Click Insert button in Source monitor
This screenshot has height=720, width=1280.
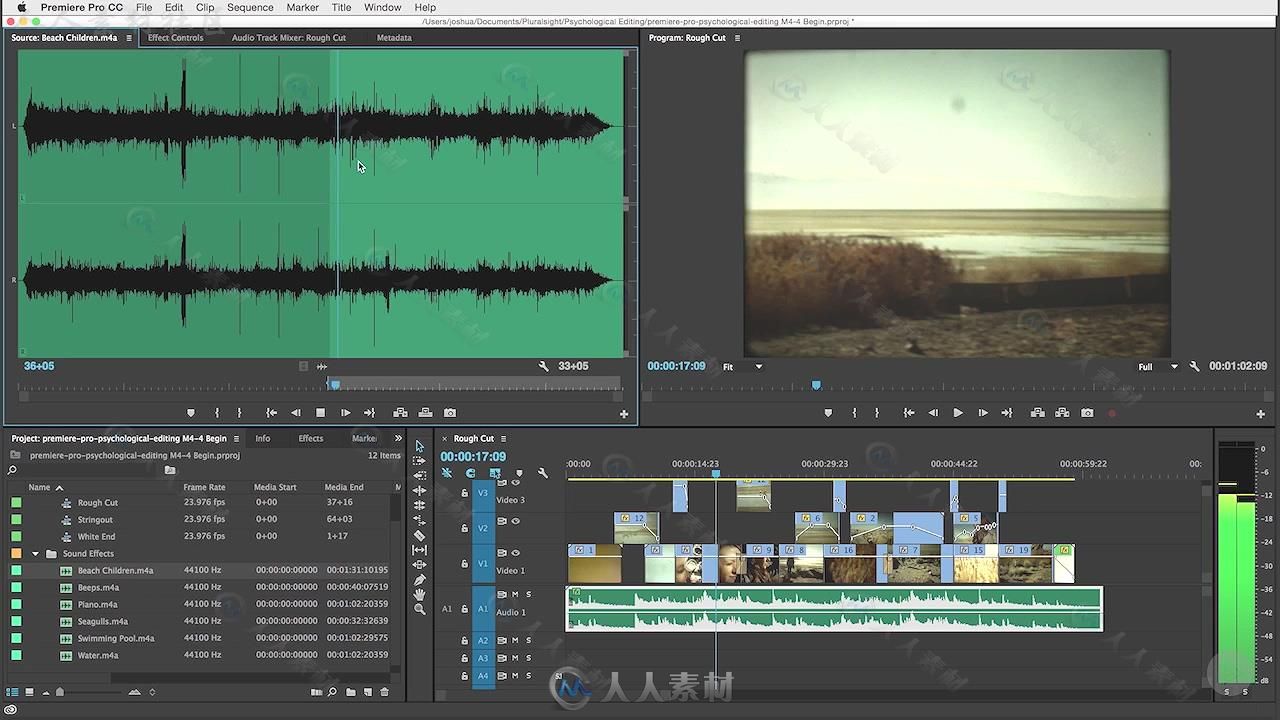(x=400, y=413)
